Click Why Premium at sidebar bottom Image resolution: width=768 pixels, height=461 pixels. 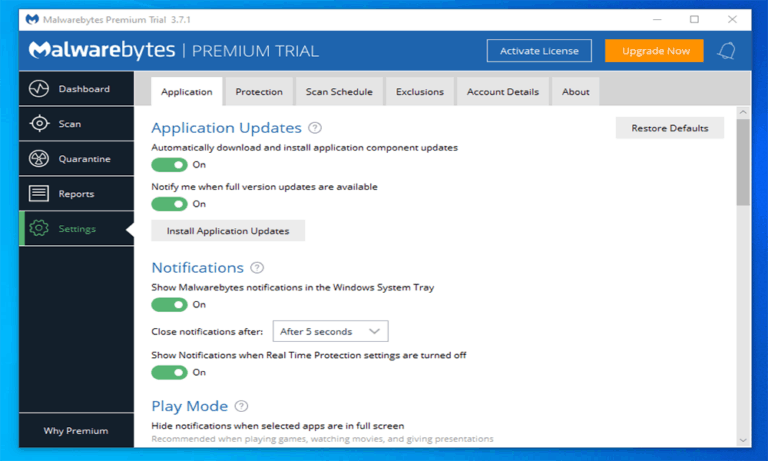point(76,431)
